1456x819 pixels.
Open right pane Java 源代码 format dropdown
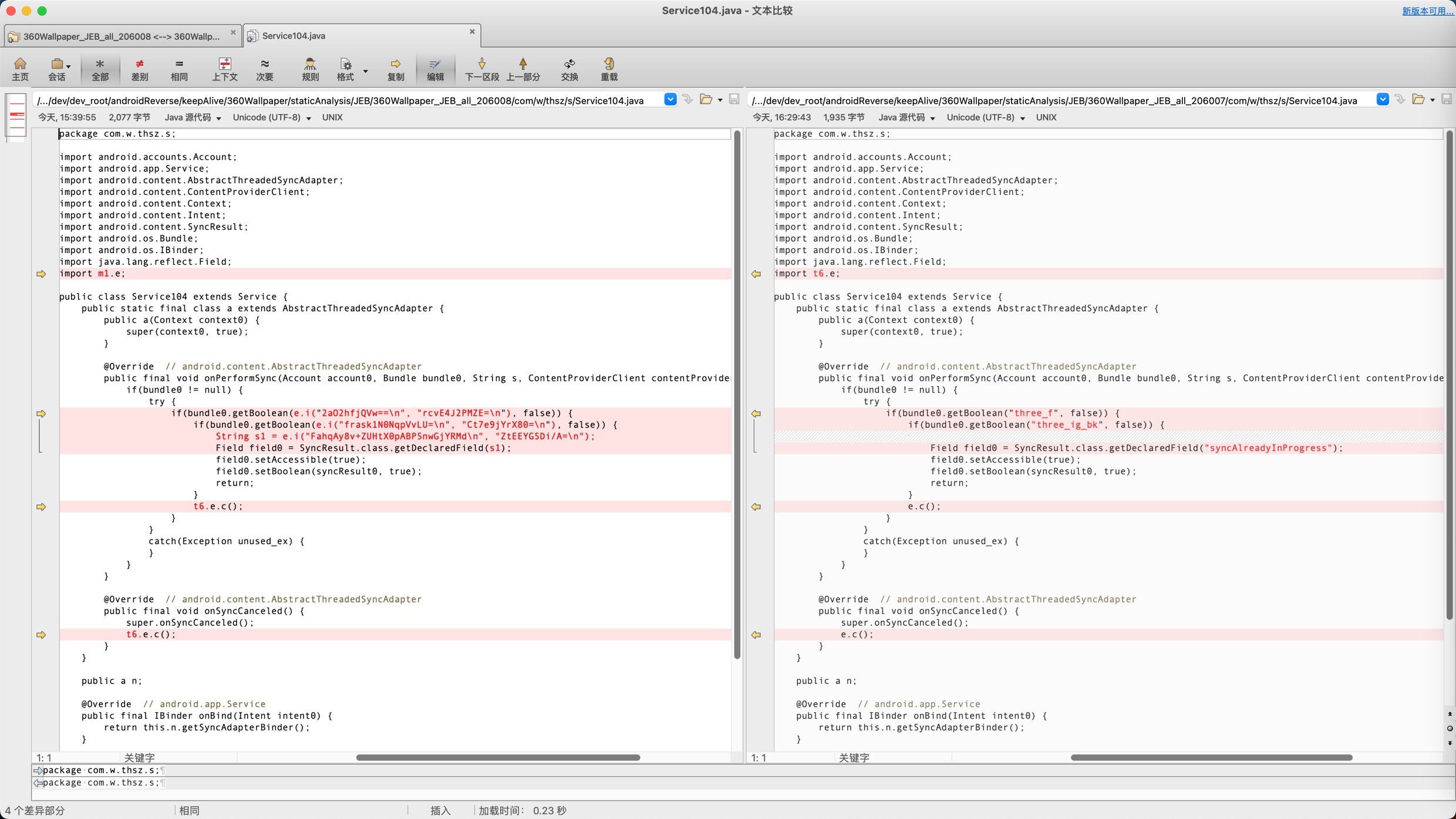pos(906,117)
